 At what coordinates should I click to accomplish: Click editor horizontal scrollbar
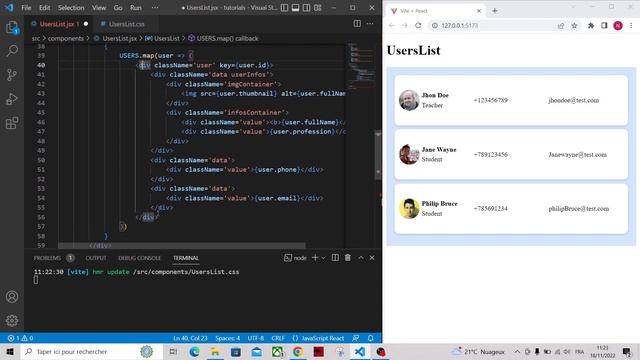point(182,245)
